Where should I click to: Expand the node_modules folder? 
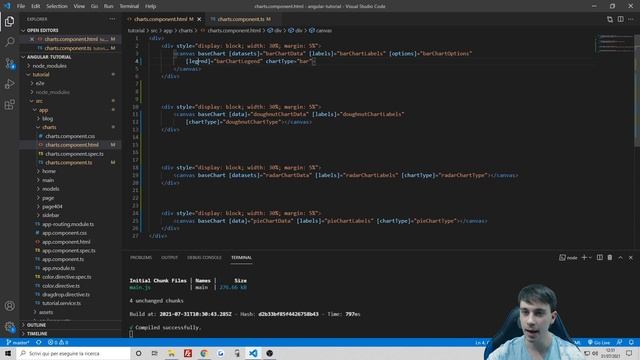(49, 66)
